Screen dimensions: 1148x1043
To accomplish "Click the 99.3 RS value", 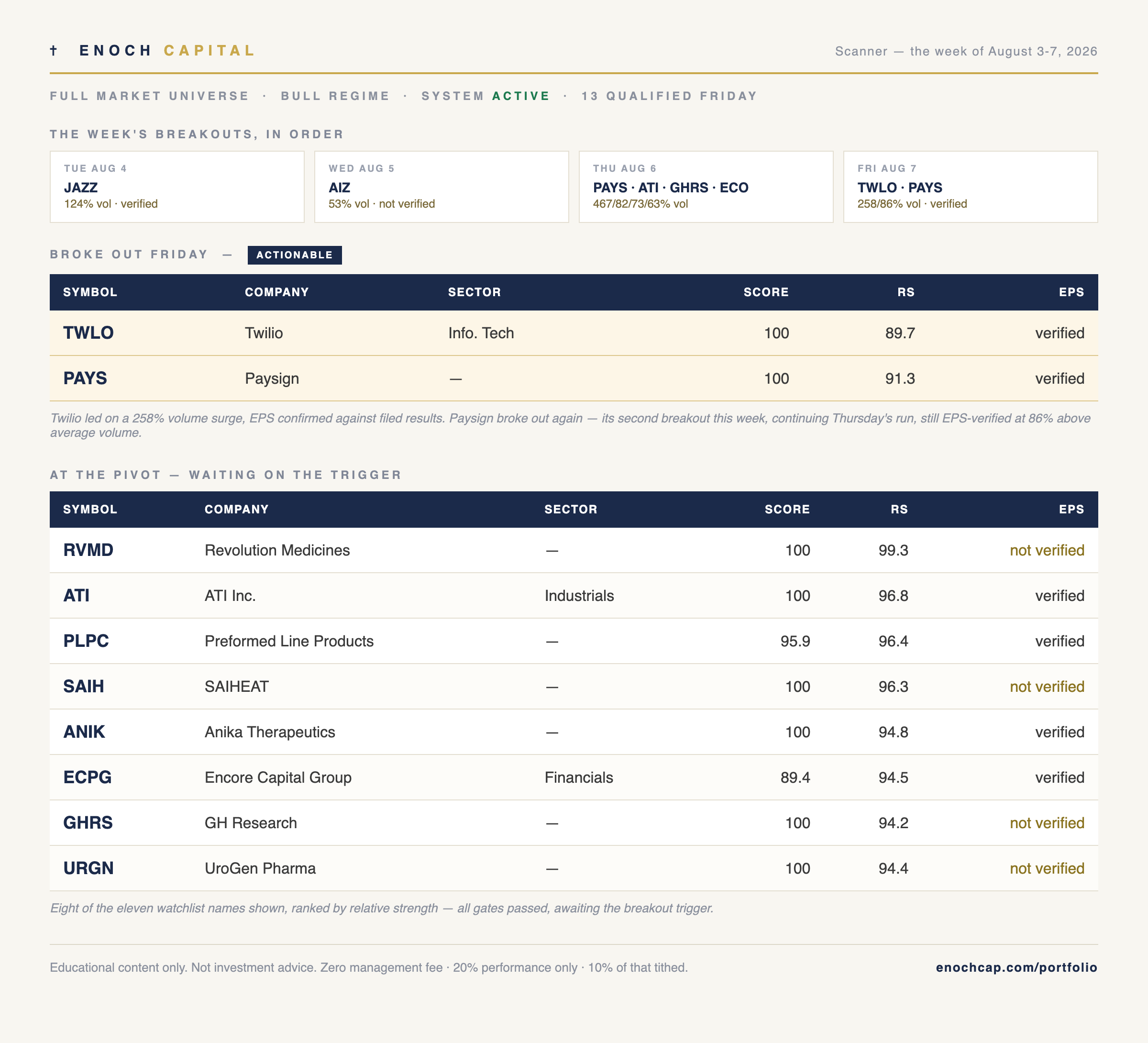I will click(893, 550).
